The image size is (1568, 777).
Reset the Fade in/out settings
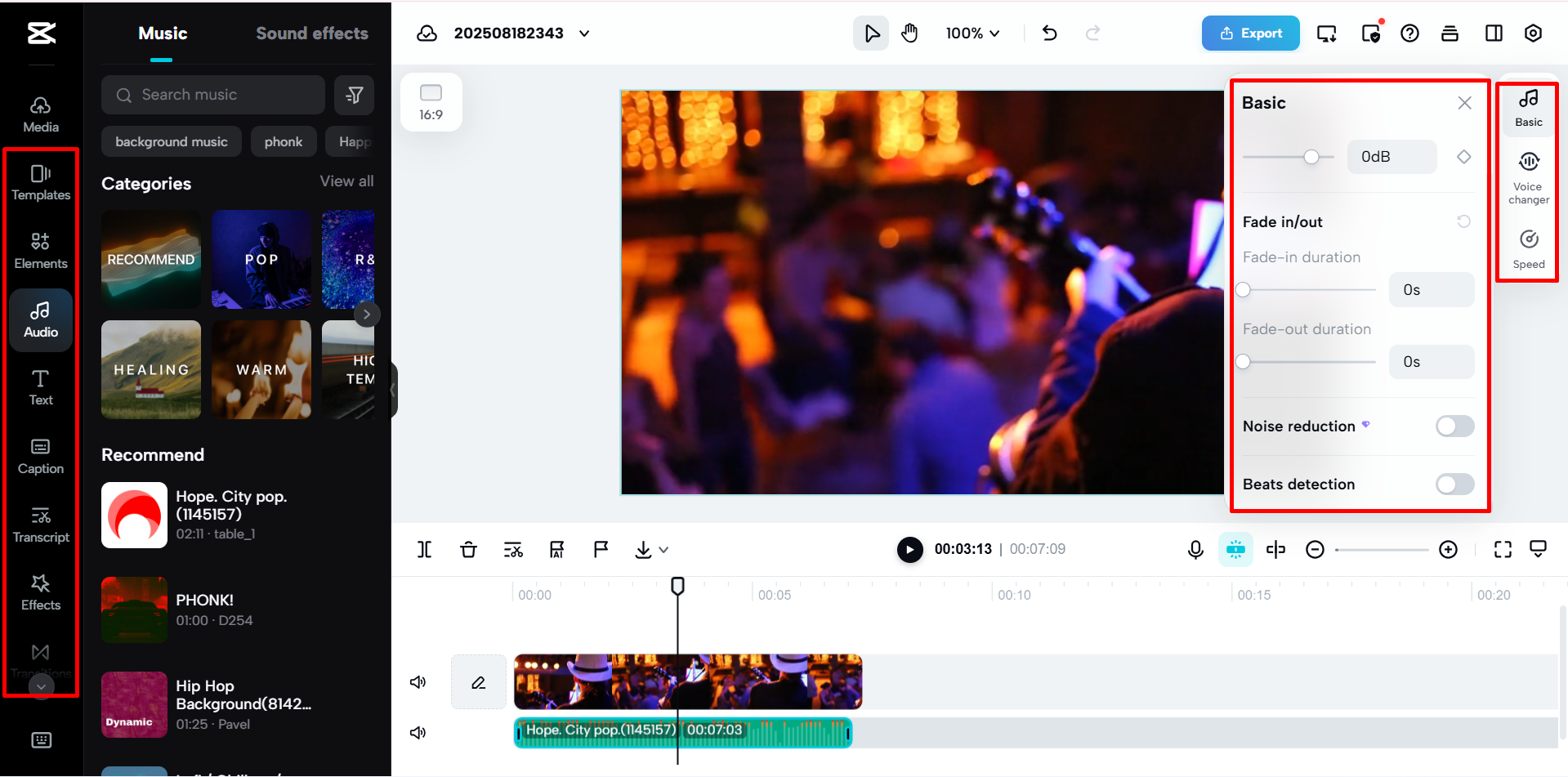click(x=1463, y=221)
